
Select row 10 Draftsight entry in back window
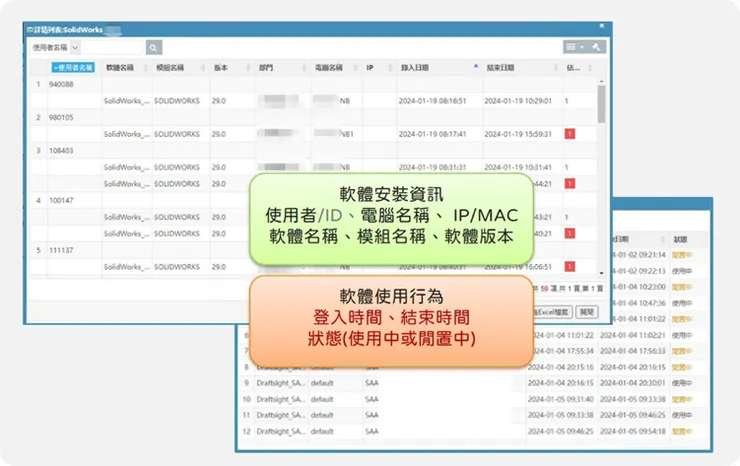point(474,399)
